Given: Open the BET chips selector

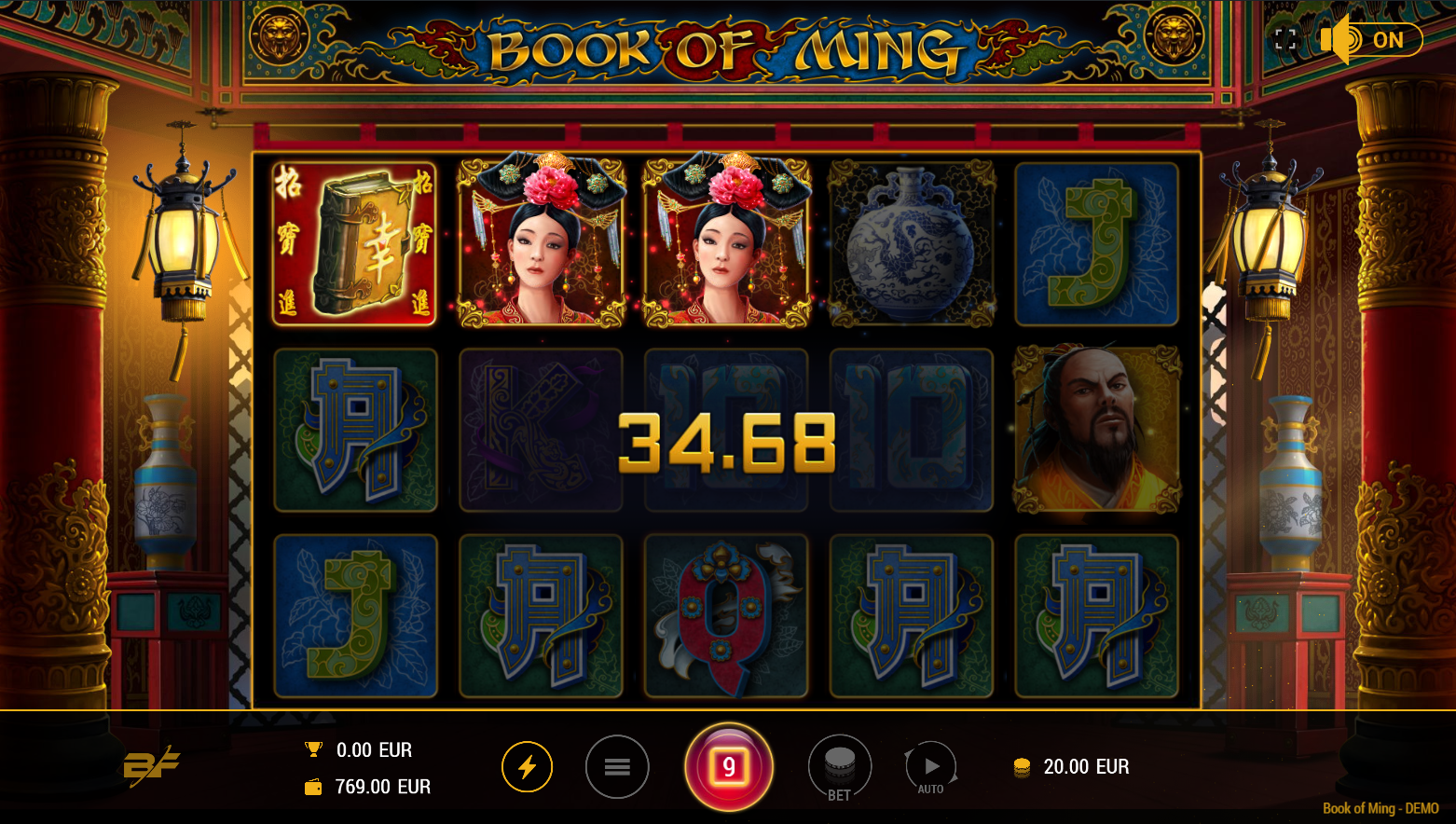Looking at the screenshot, I should coord(839,769).
